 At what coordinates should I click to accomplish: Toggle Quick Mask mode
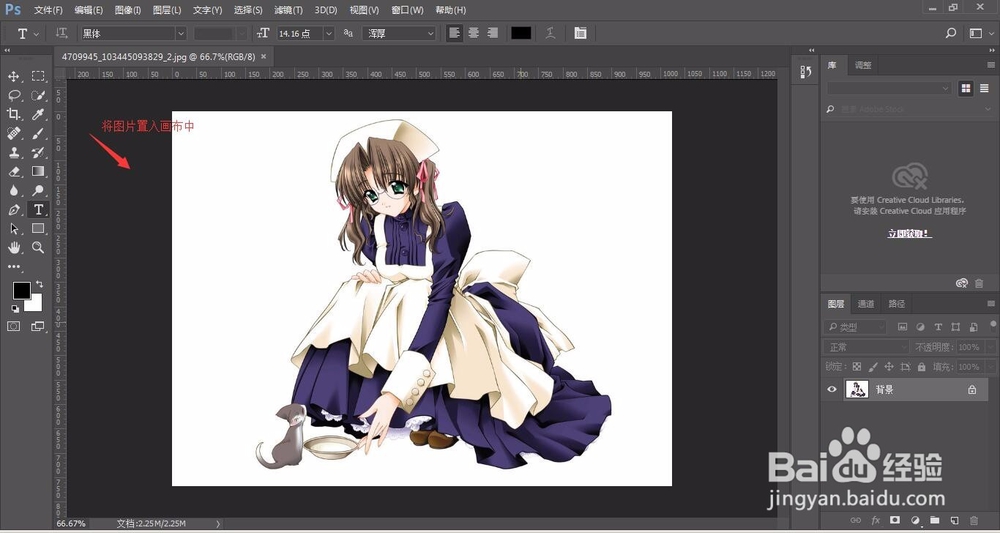13,326
